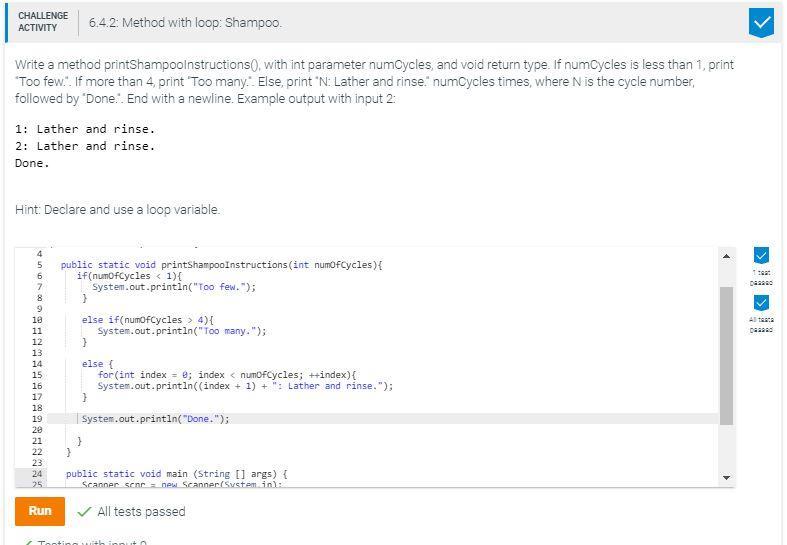The width and height of the screenshot is (787, 545).
Task: Click the CHALLENGE ACTIVITY label
Action: (x=43, y=22)
